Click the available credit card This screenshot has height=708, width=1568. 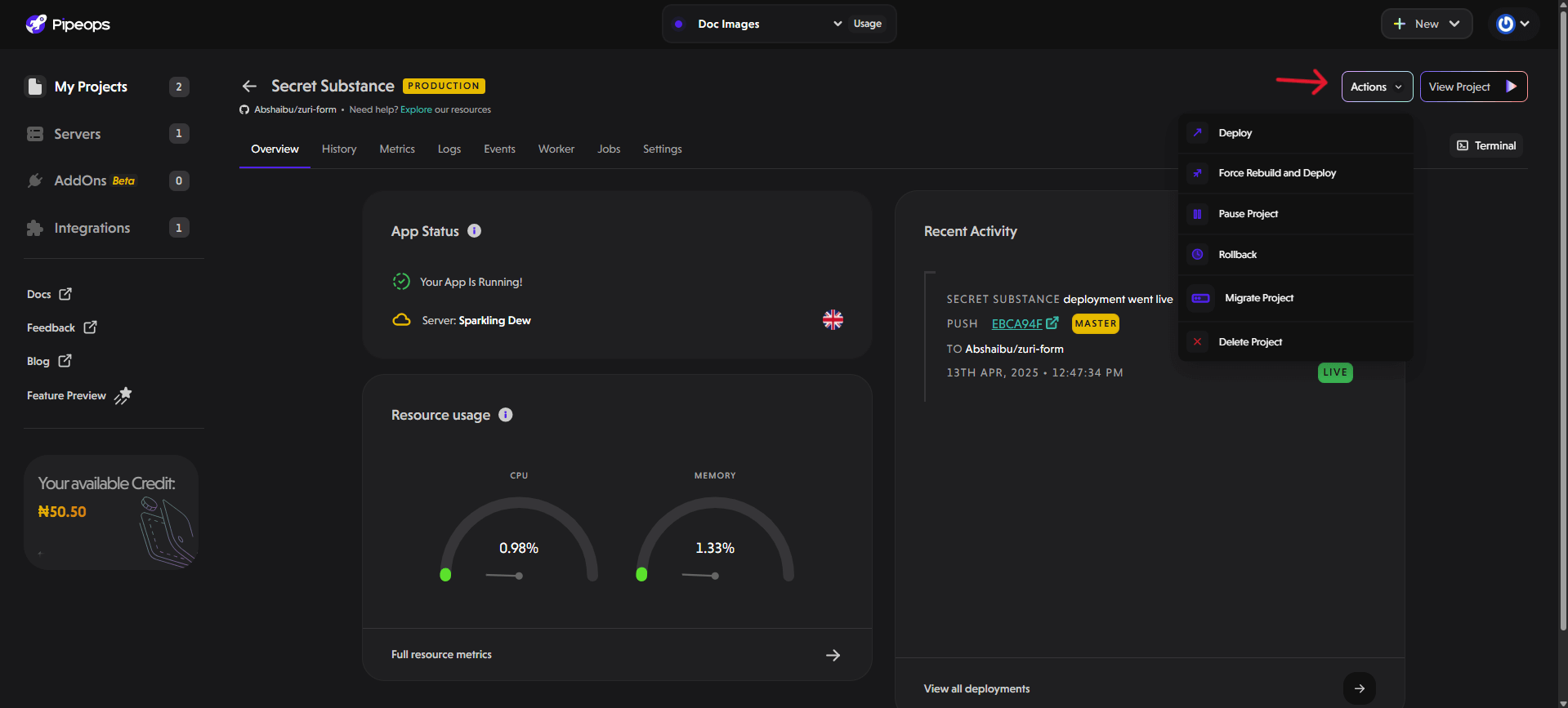pyautogui.click(x=111, y=512)
